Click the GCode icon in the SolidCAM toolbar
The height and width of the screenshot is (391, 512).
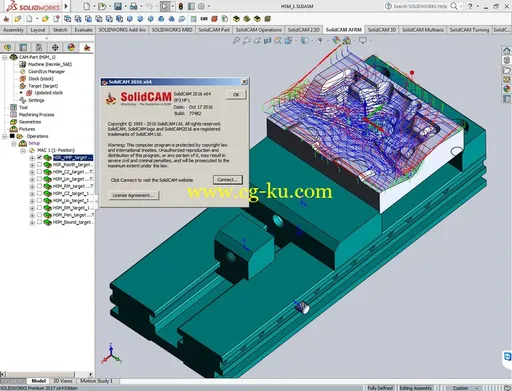click(x=204, y=19)
